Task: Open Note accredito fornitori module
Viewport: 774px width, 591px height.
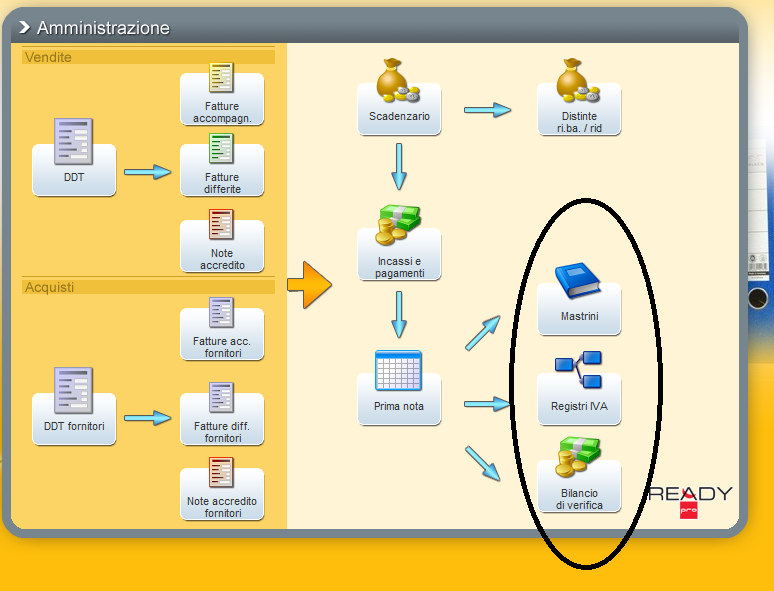Action: point(222,488)
